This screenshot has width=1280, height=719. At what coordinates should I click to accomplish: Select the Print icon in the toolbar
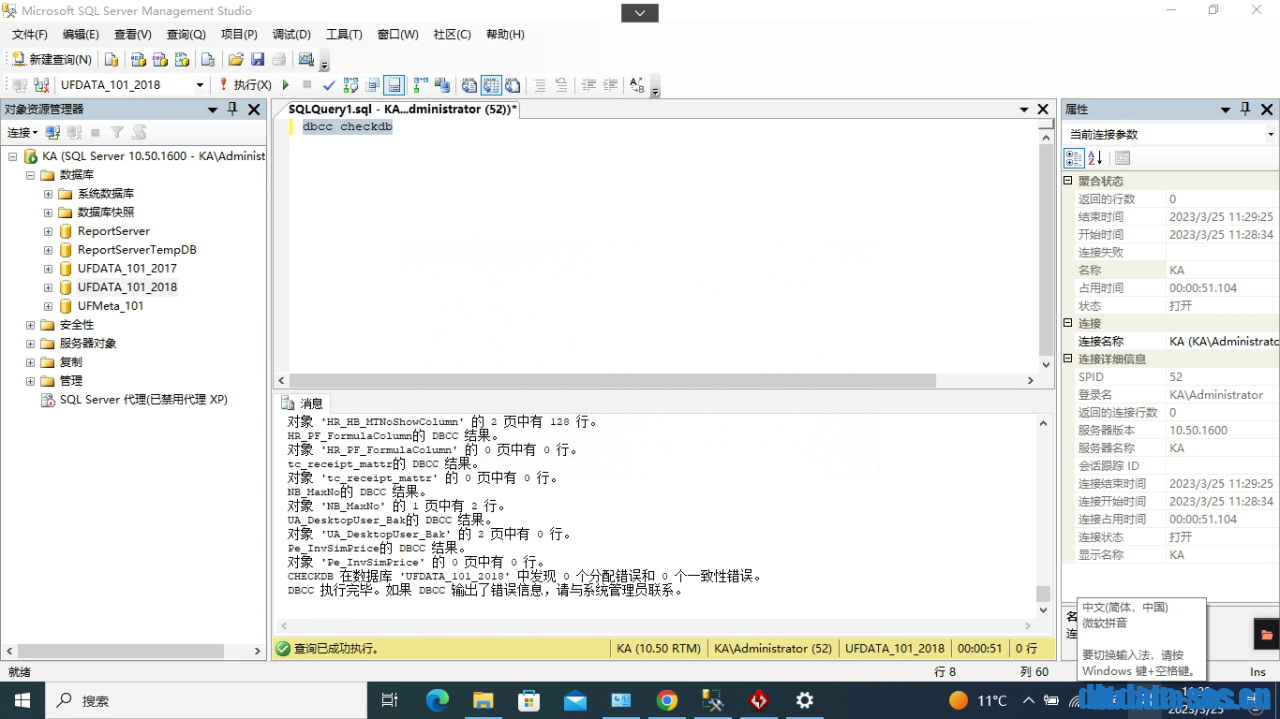279,59
